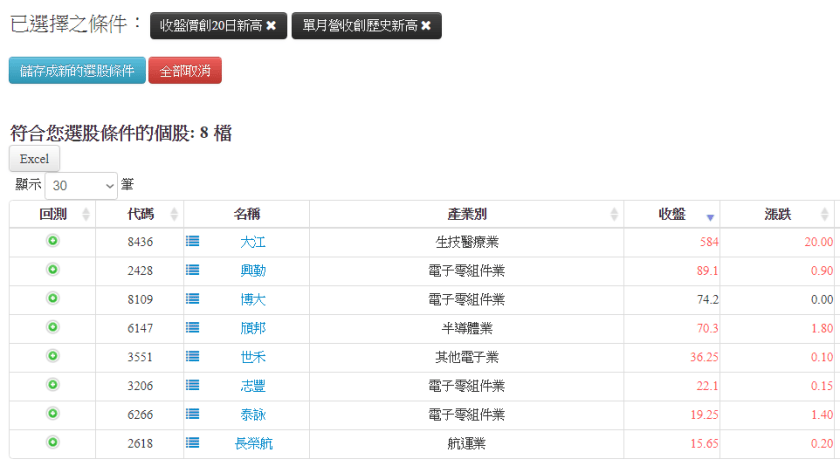Sort table by 收盤 column header
The image size is (840, 466).
pos(672,215)
